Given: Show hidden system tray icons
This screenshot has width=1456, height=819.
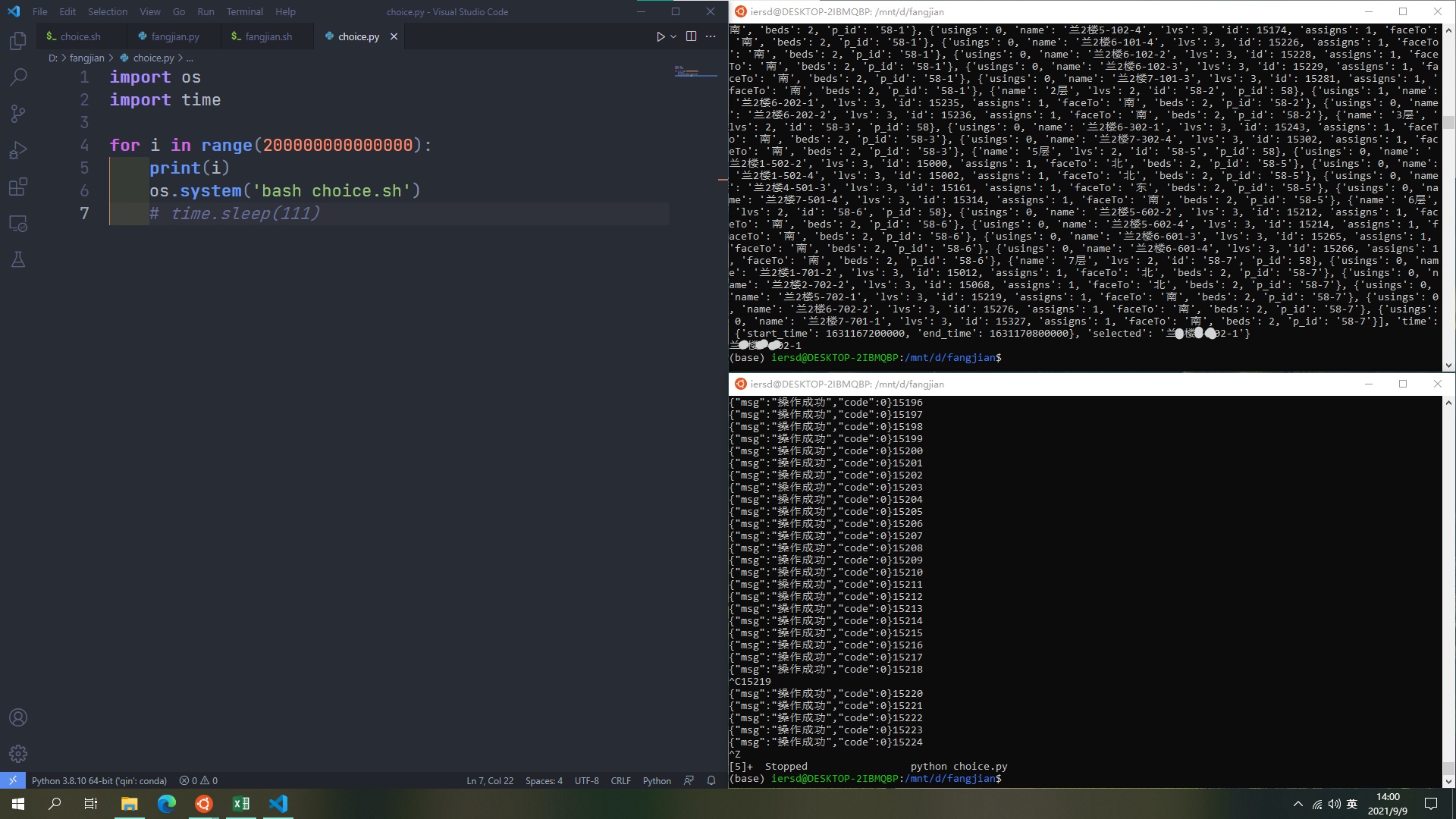Looking at the screenshot, I should coord(1298,804).
